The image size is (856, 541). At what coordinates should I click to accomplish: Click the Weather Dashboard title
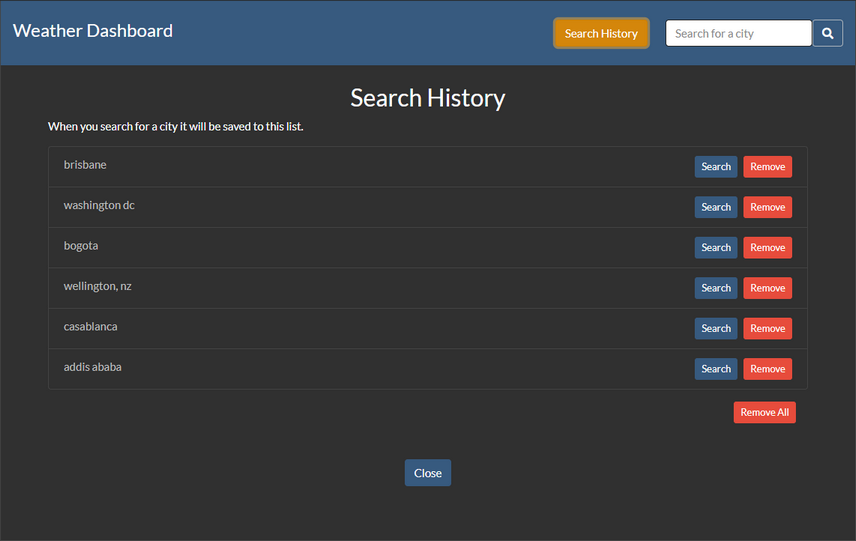coord(93,31)
